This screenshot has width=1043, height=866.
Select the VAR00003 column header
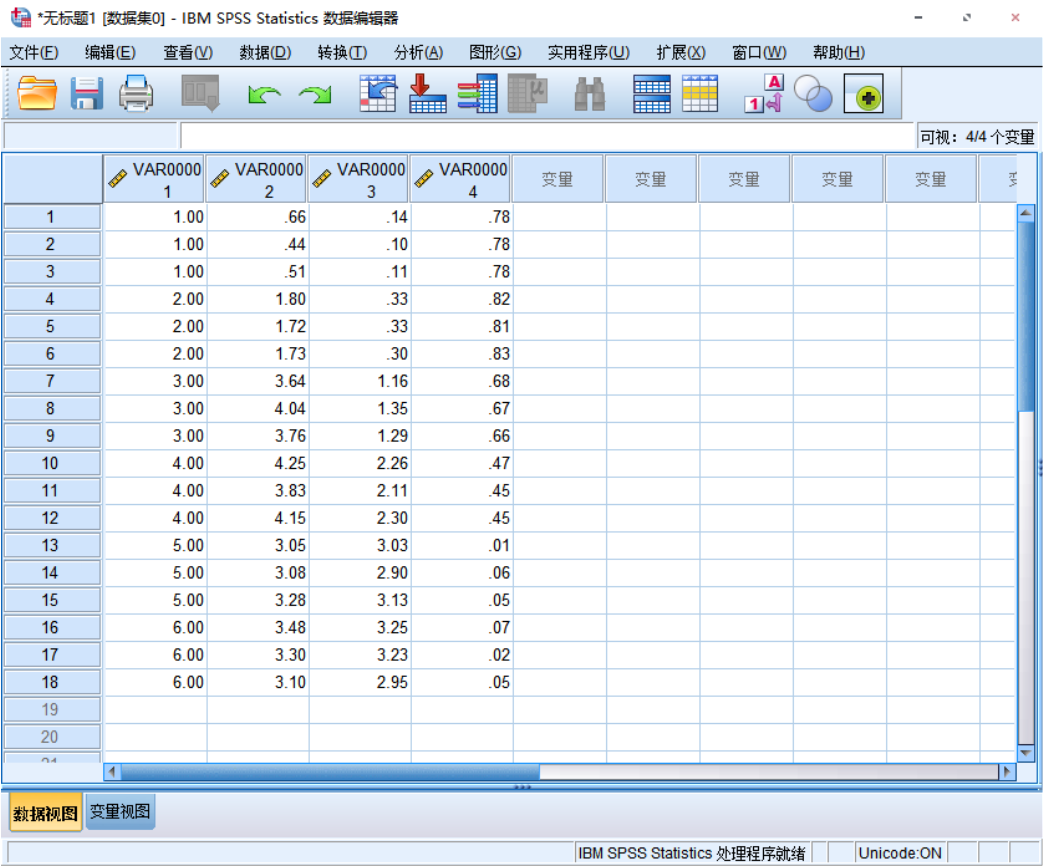pyautogui.click(x=359, y=180)
